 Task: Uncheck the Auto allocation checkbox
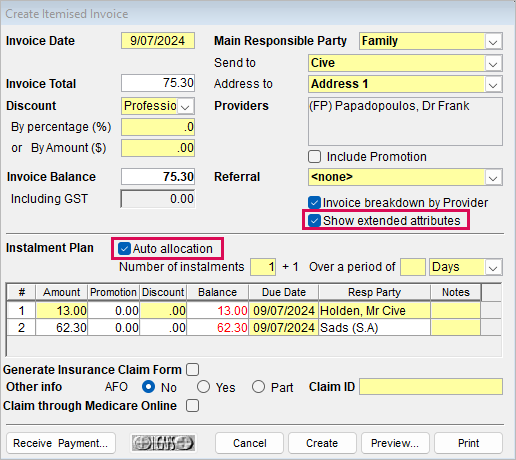124,249
